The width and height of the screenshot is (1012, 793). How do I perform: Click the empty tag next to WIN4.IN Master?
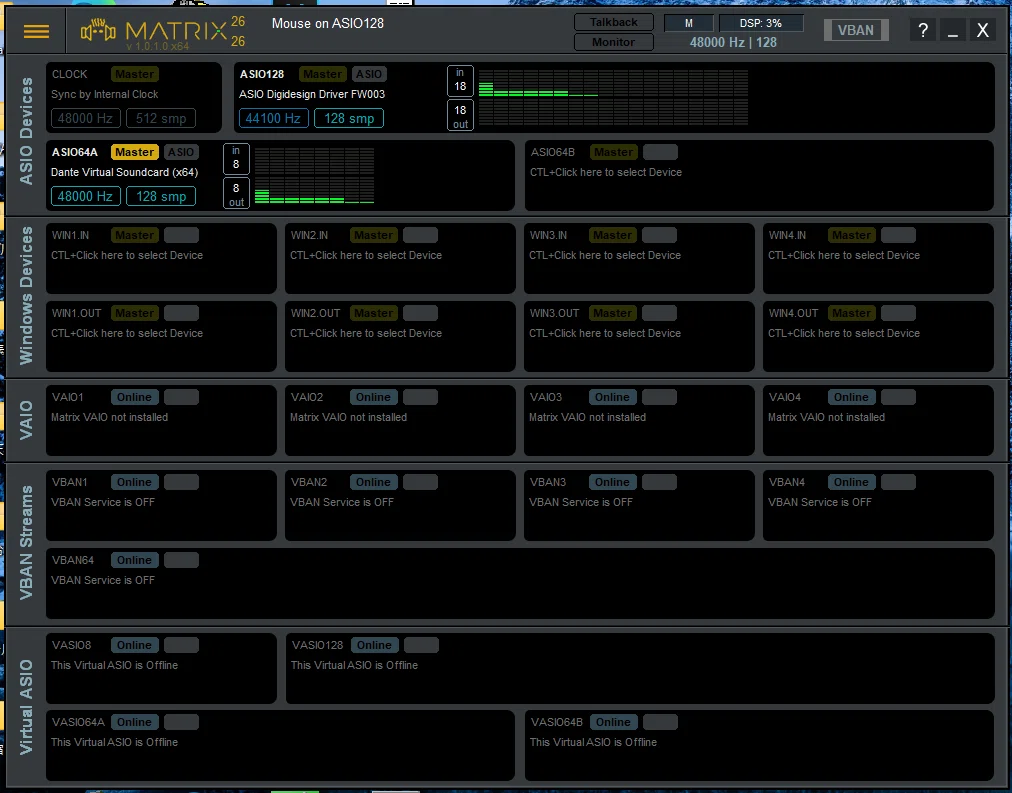point(898,236)
